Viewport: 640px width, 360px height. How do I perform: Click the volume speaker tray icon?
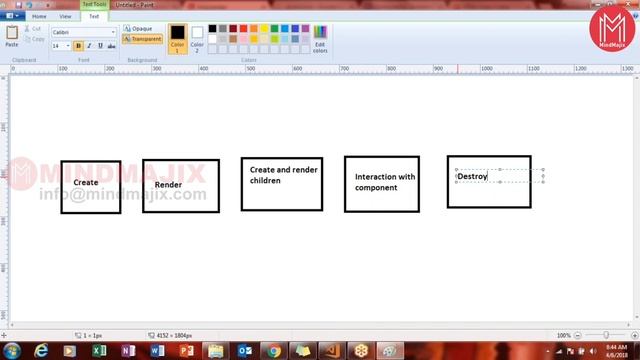click(x=593, y=351)
